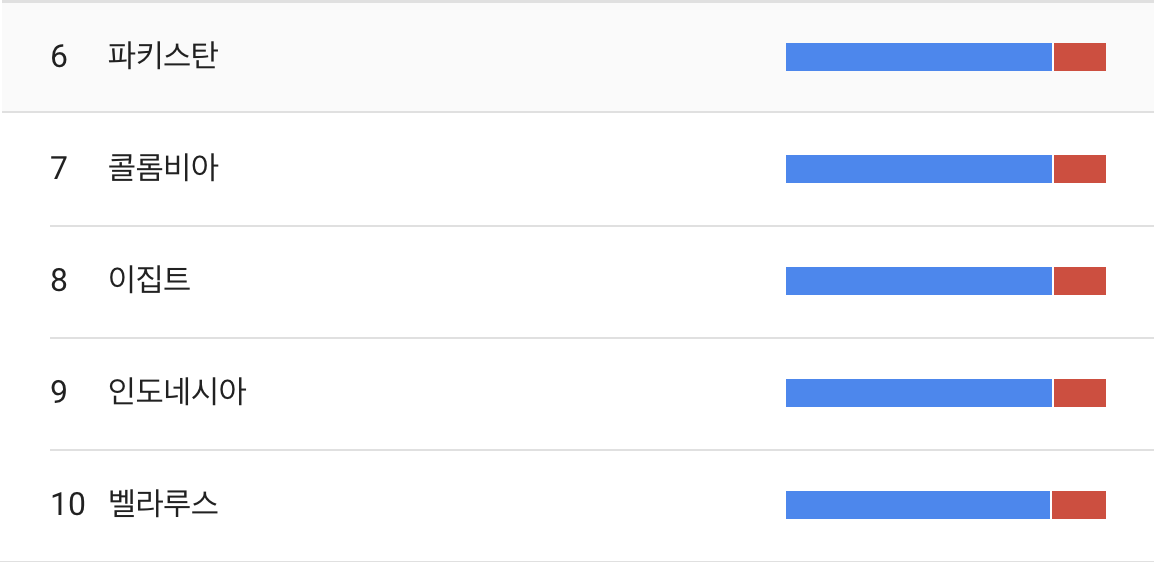1154x562 pixels.
Task: Click rank number 6
Action: (x=59, y=57)
